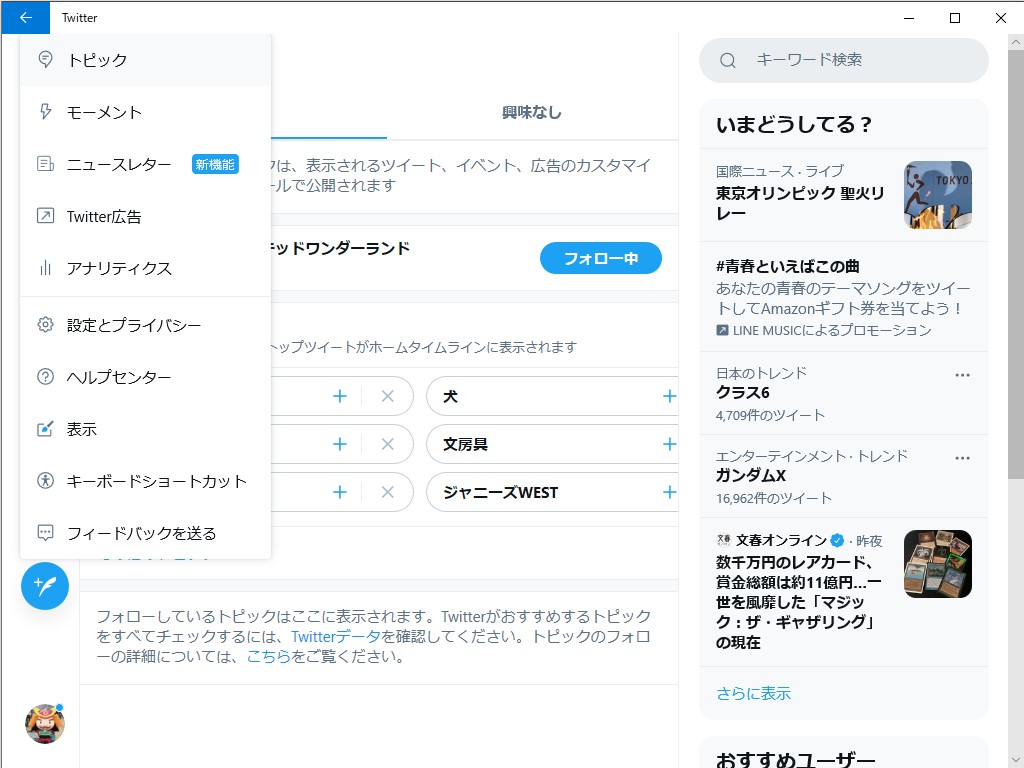The image size is (1024, 768).
Task: Click the lightning icon beside モーメント
Action: 44,112
